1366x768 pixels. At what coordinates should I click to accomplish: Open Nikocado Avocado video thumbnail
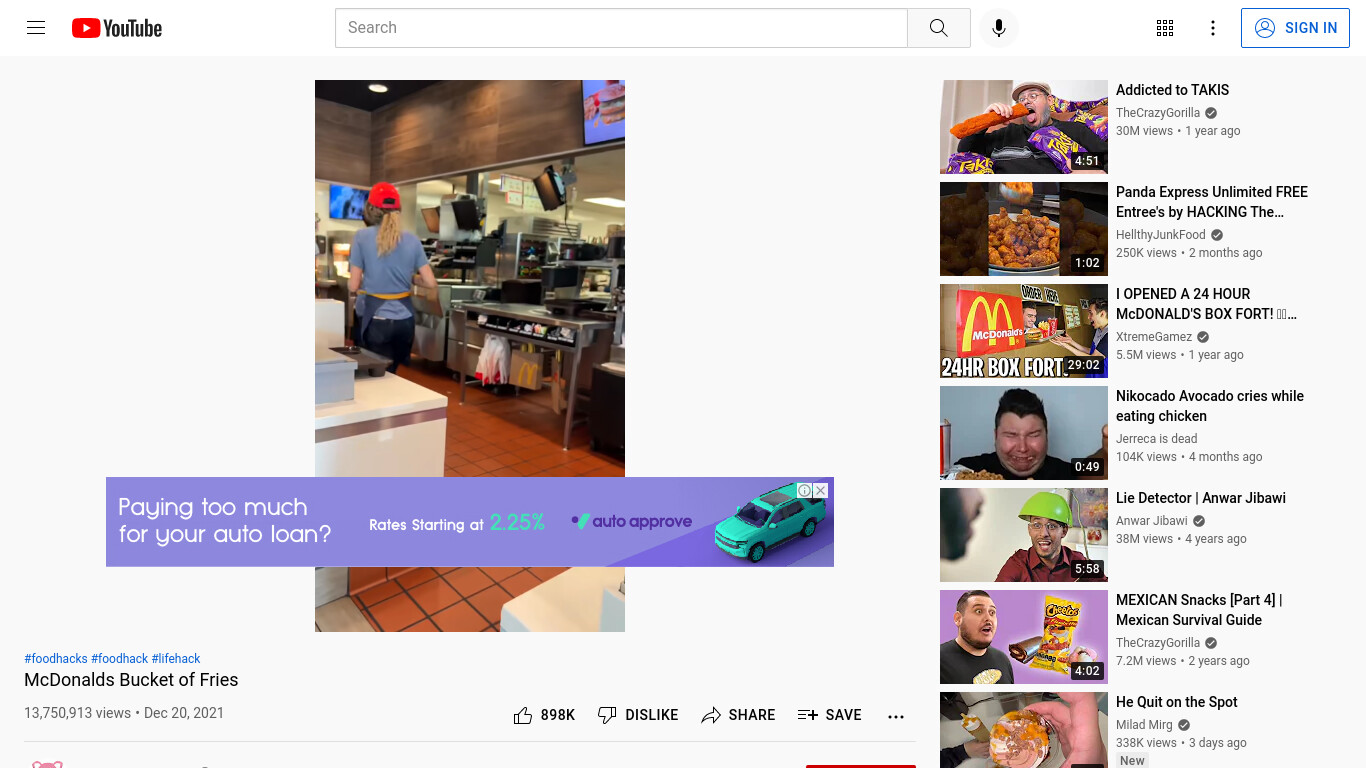click(1024, 433)
